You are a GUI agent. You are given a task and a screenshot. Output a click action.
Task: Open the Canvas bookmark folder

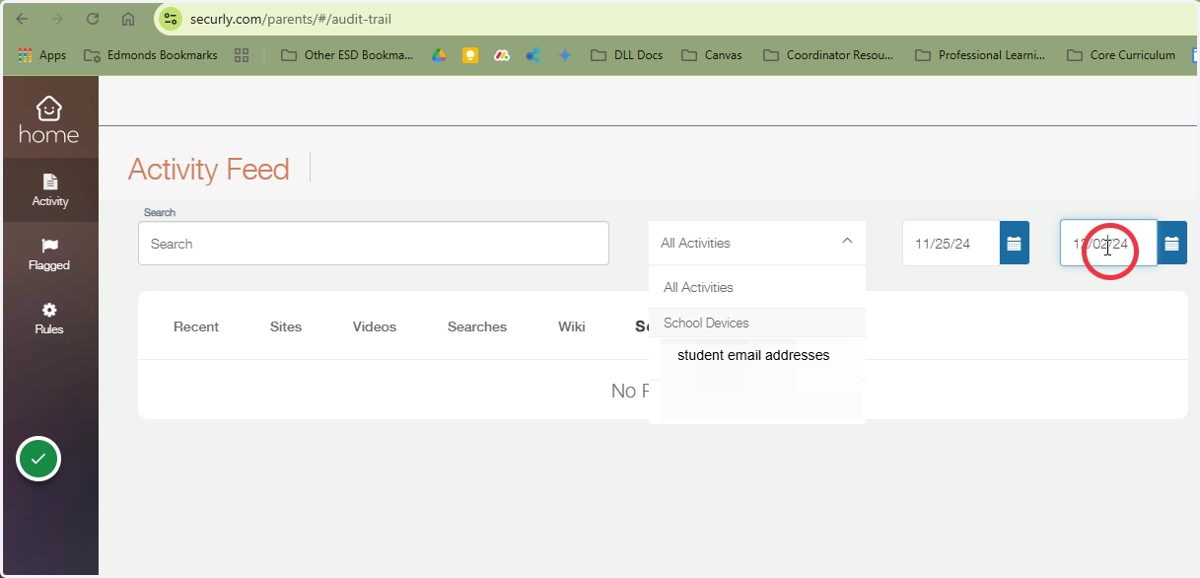(712, 55)
